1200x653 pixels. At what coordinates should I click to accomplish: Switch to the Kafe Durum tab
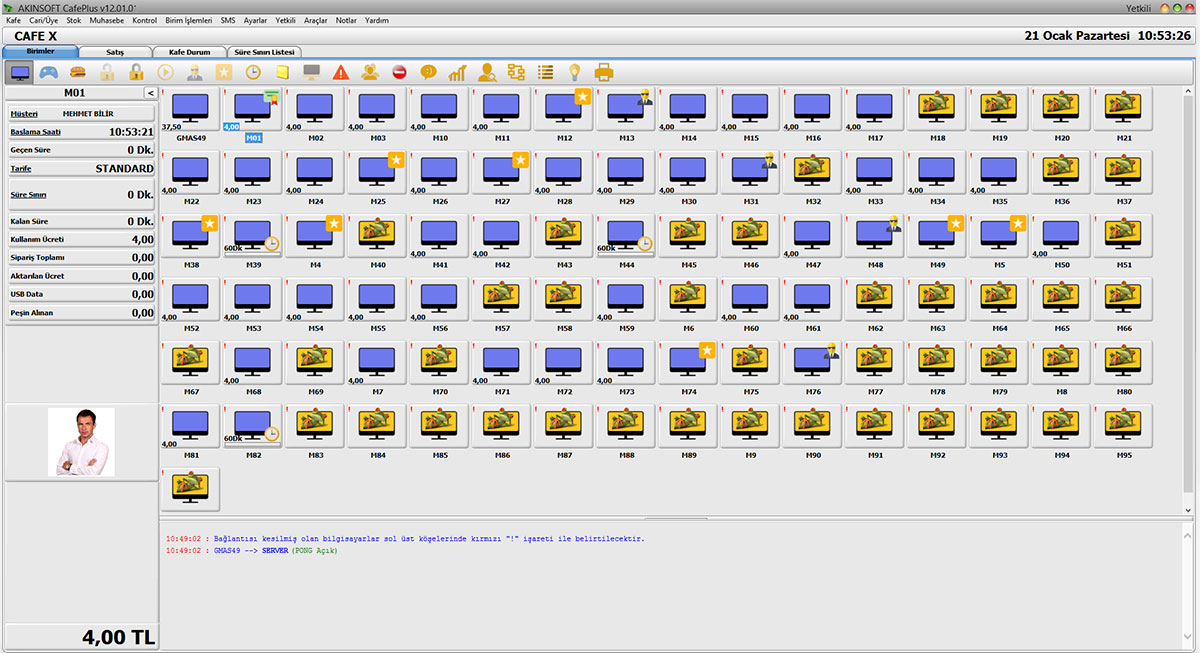(189, 51)
